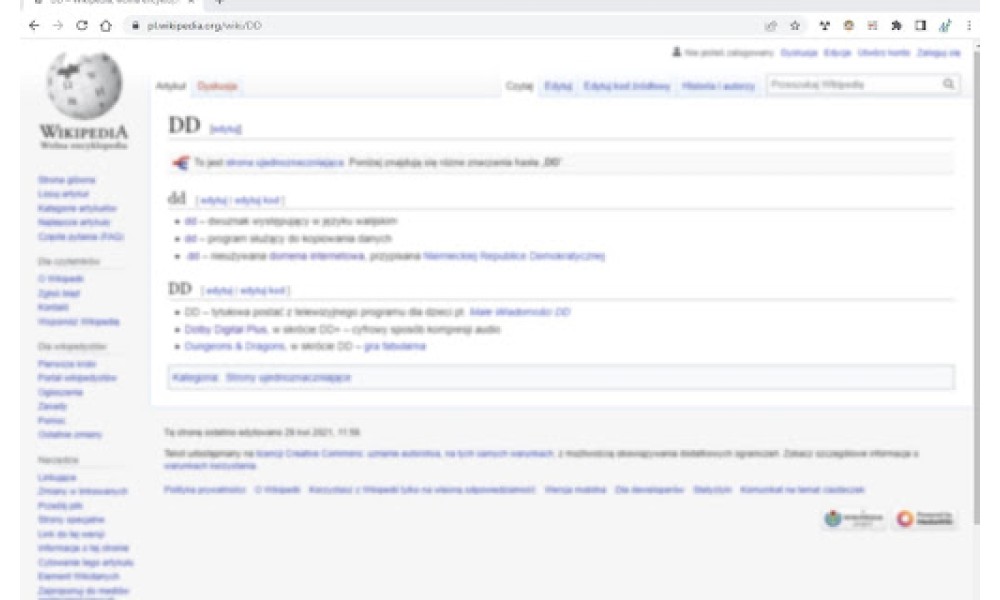The height and width of the screenshot is (600, 1000).
Task: View site security info via lock icon
Action: pos(135,26)
